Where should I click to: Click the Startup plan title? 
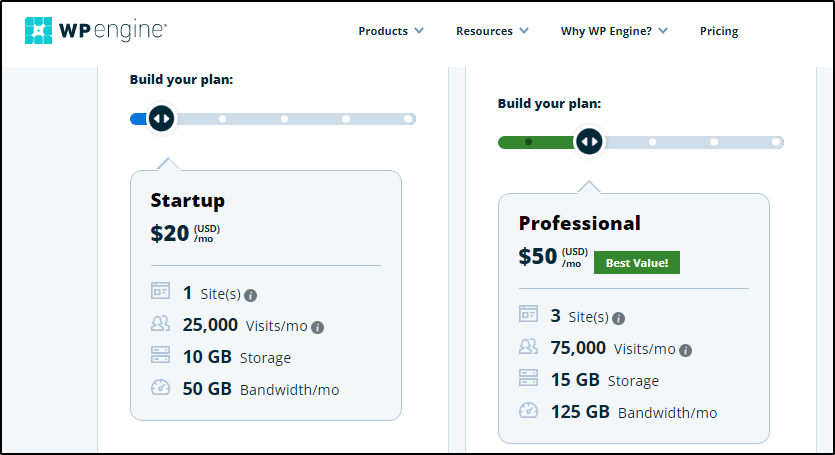pos(187,200)
